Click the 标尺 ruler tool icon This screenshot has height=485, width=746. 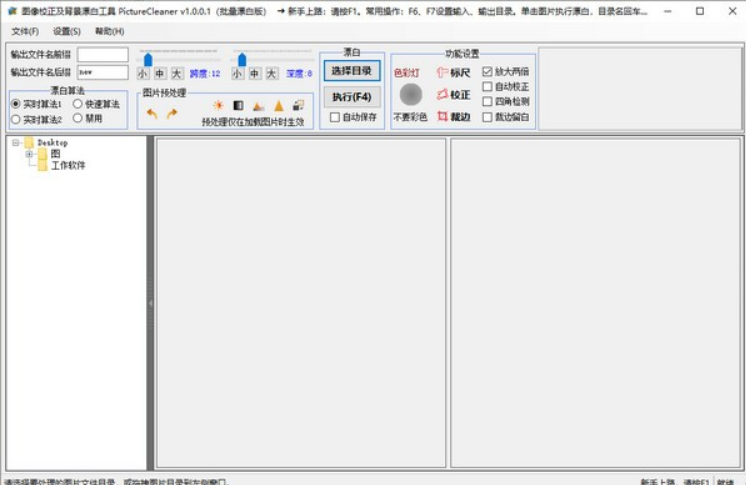coord(442,72)
